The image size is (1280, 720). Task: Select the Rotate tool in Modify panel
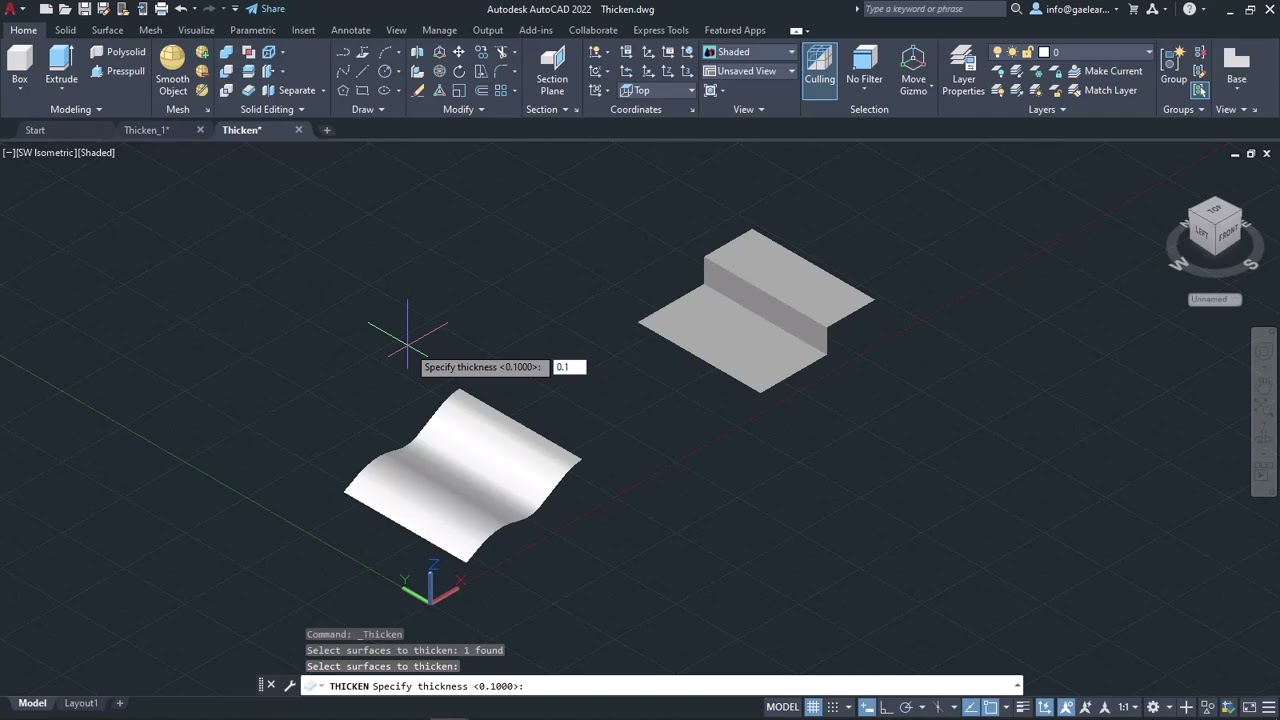point(459,71)
